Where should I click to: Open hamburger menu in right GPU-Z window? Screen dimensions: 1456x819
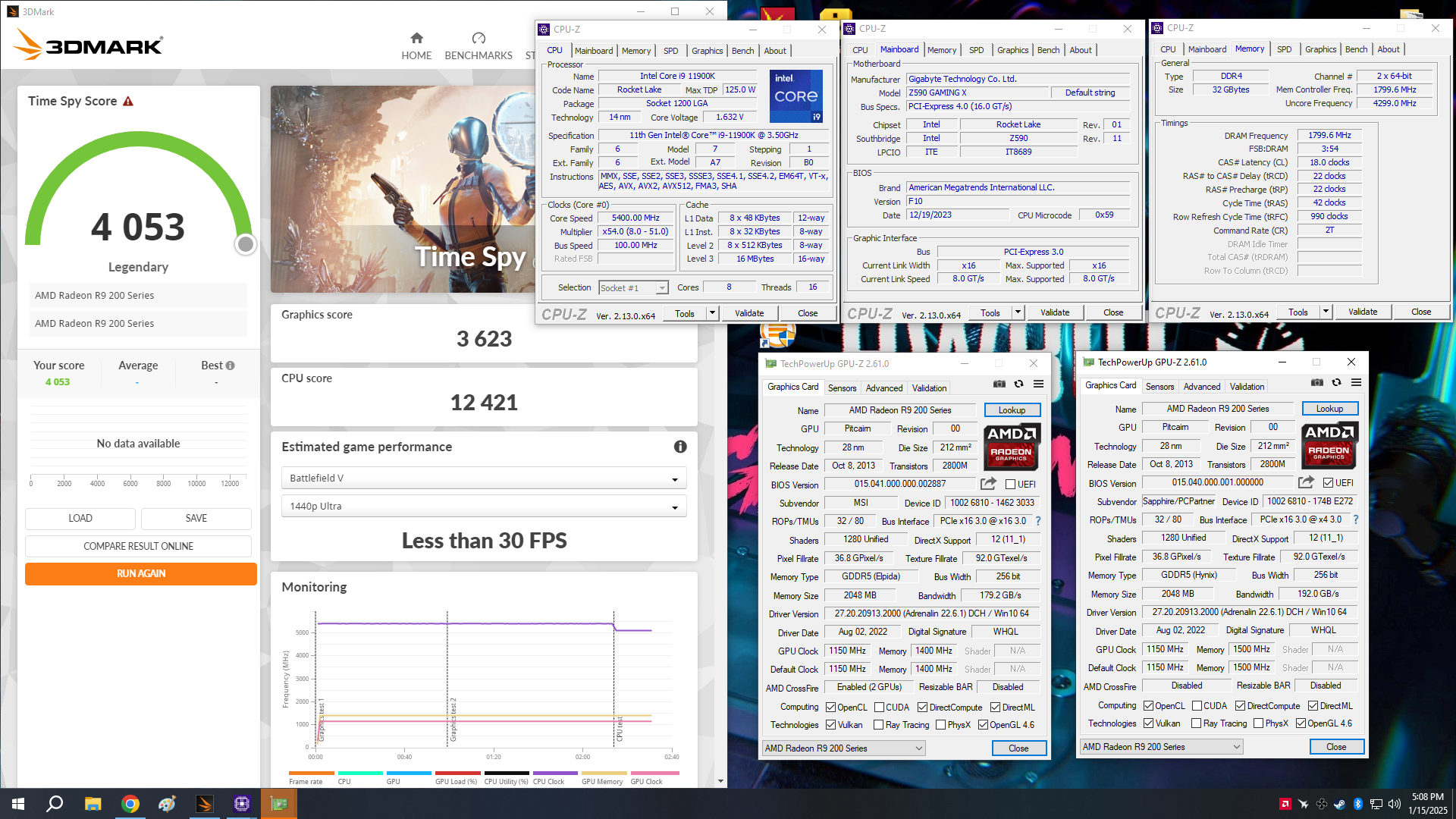pos(1357,382)
